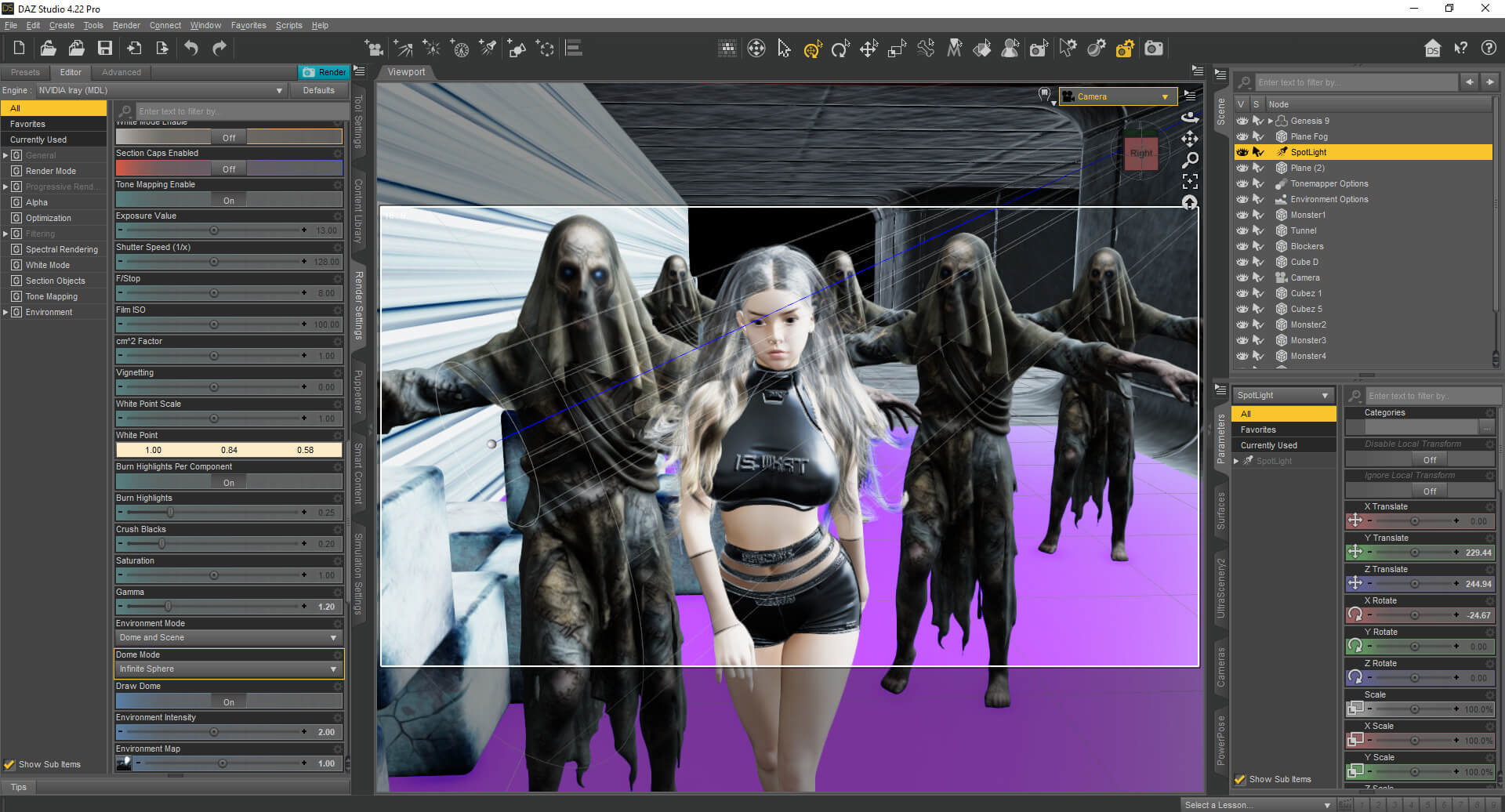
Task: Open the Render menu
Action: [x=126, y=25]
